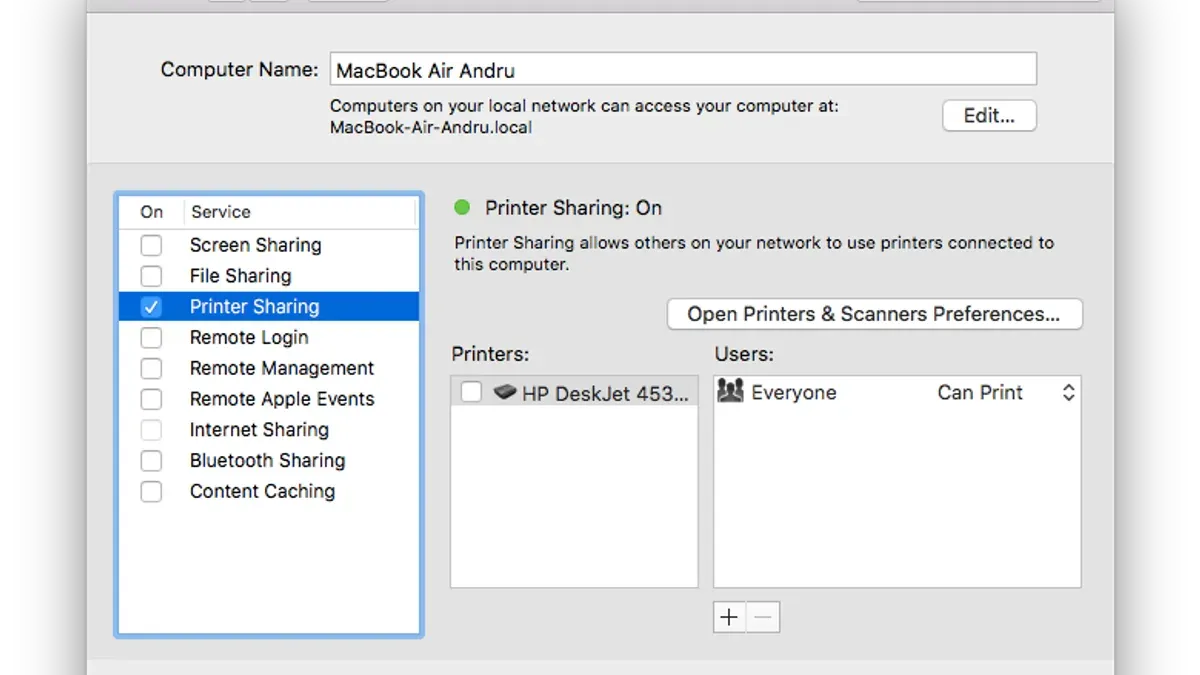This screenshot has height=675, width=1200.
Task: Select the Everyone user entry
Action: [794, 393]
